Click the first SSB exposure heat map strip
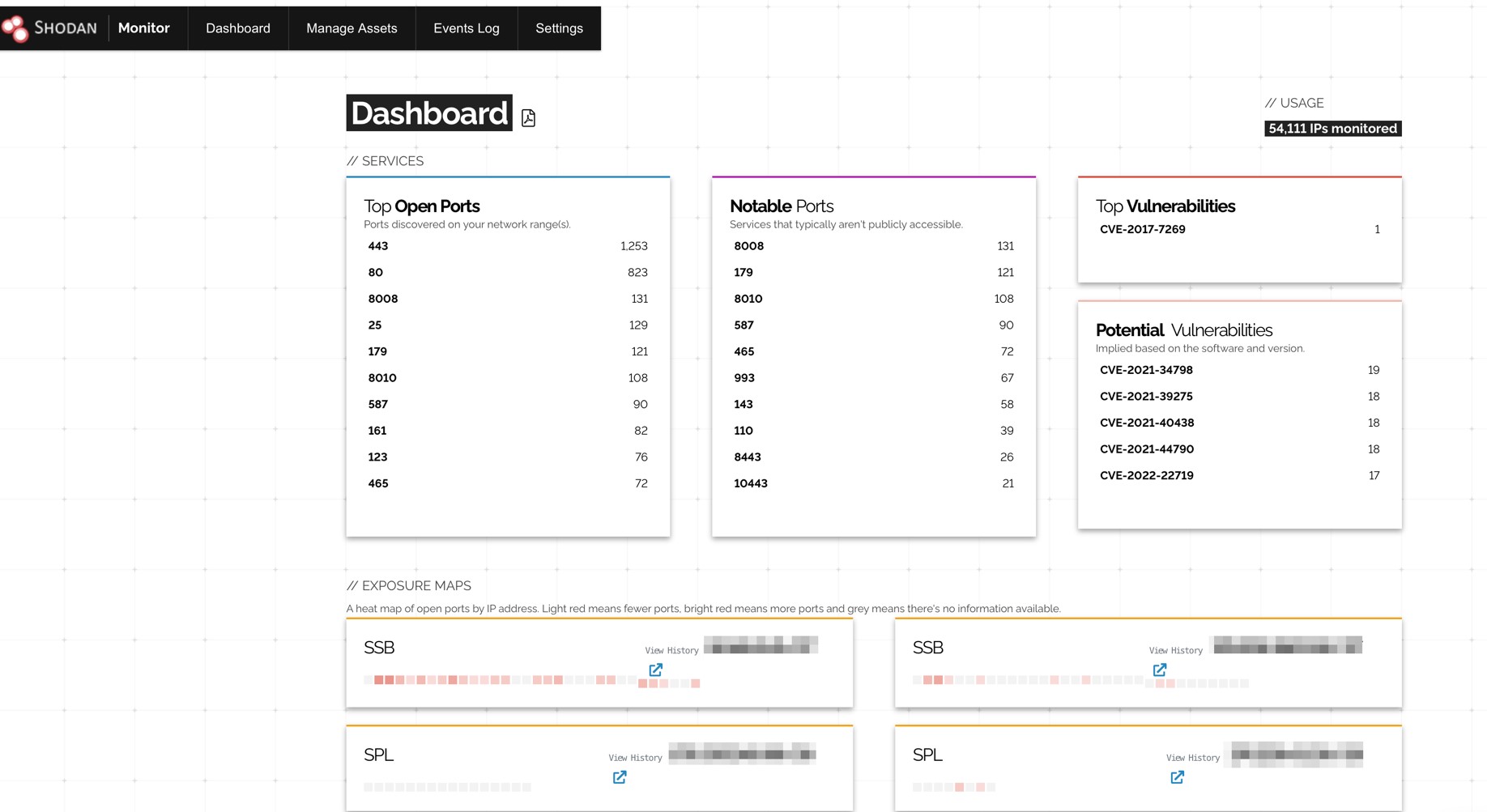Viewport: 1487px width, 812px height. pos(532,682)
